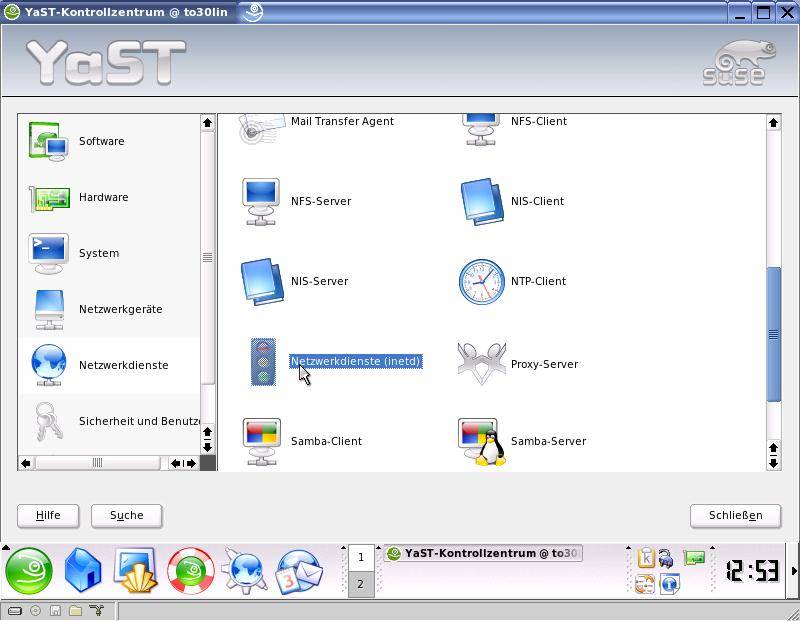800x621 pixels.
Task: Toggle the sticky pin button in title bar
Action: pyautogui.click(x=253, y=12)
